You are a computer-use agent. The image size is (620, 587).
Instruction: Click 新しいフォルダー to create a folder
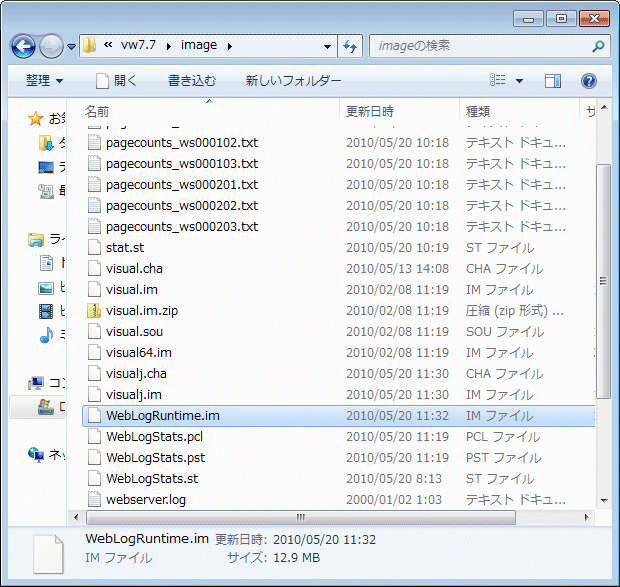click(x=293, y=80)
